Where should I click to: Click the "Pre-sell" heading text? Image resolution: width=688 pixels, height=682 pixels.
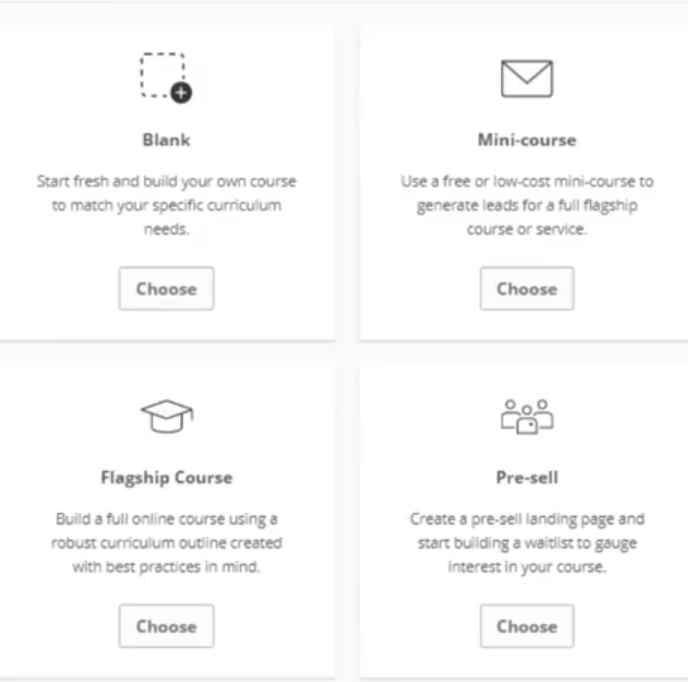[x=526, y=477]
